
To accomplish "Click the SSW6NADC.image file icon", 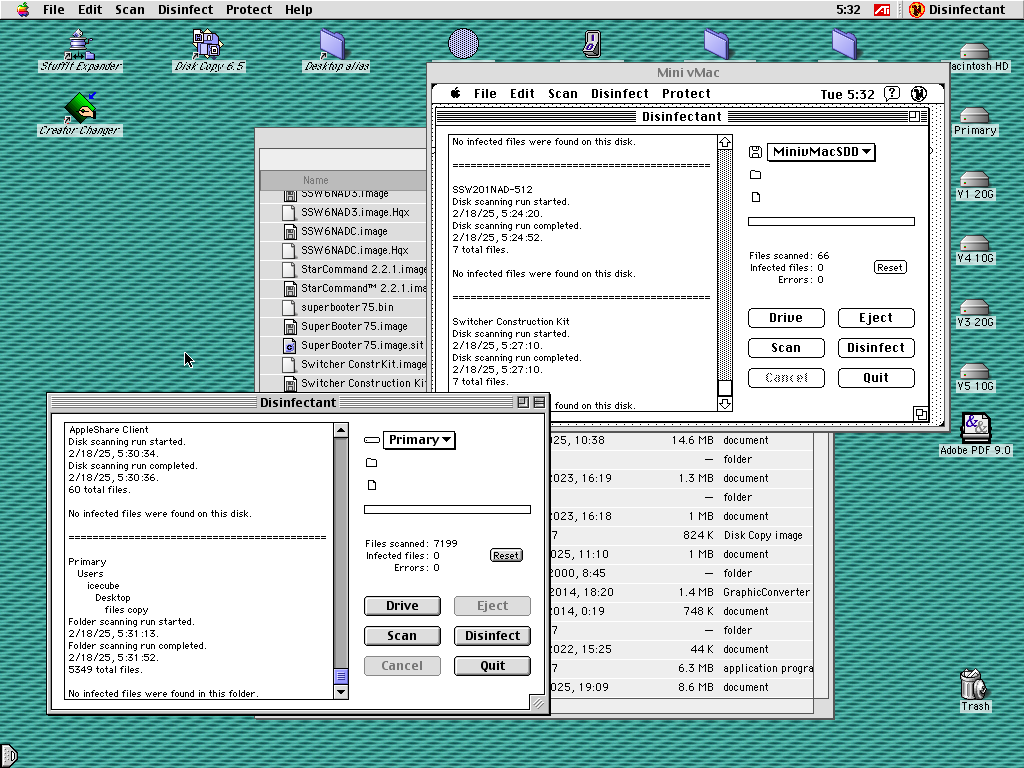I will pos(289,231).
